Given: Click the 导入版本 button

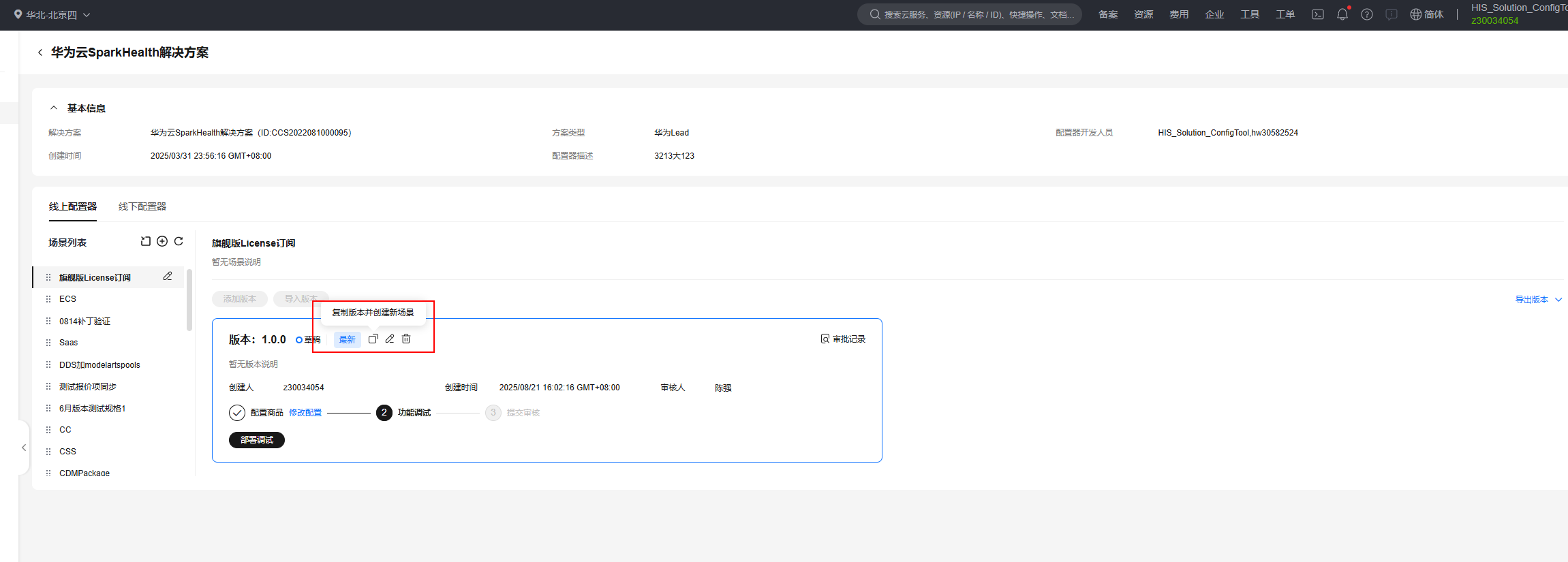Looking at the screenshot, I should pos(301,299).
